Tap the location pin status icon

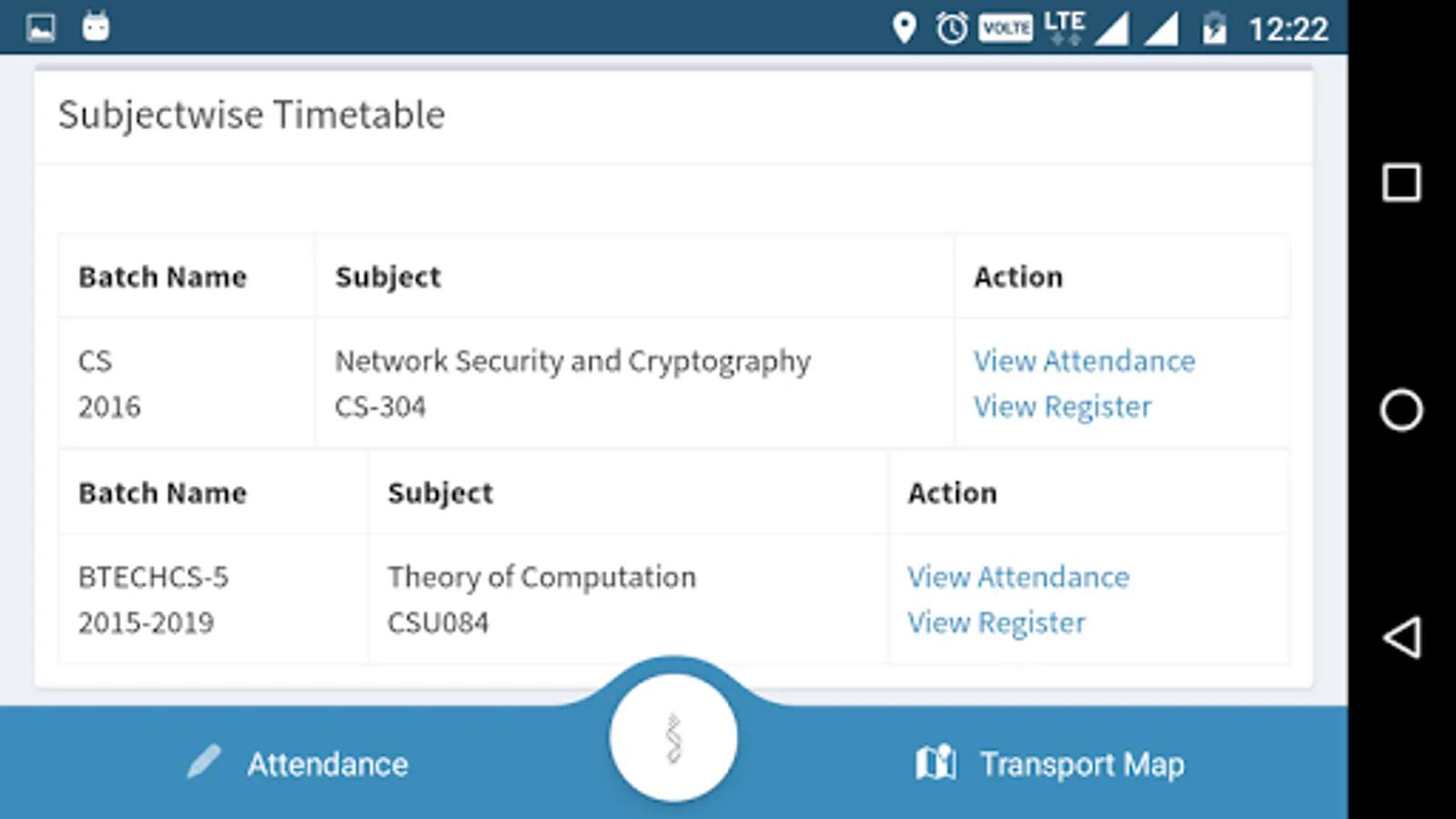(904, 28)
